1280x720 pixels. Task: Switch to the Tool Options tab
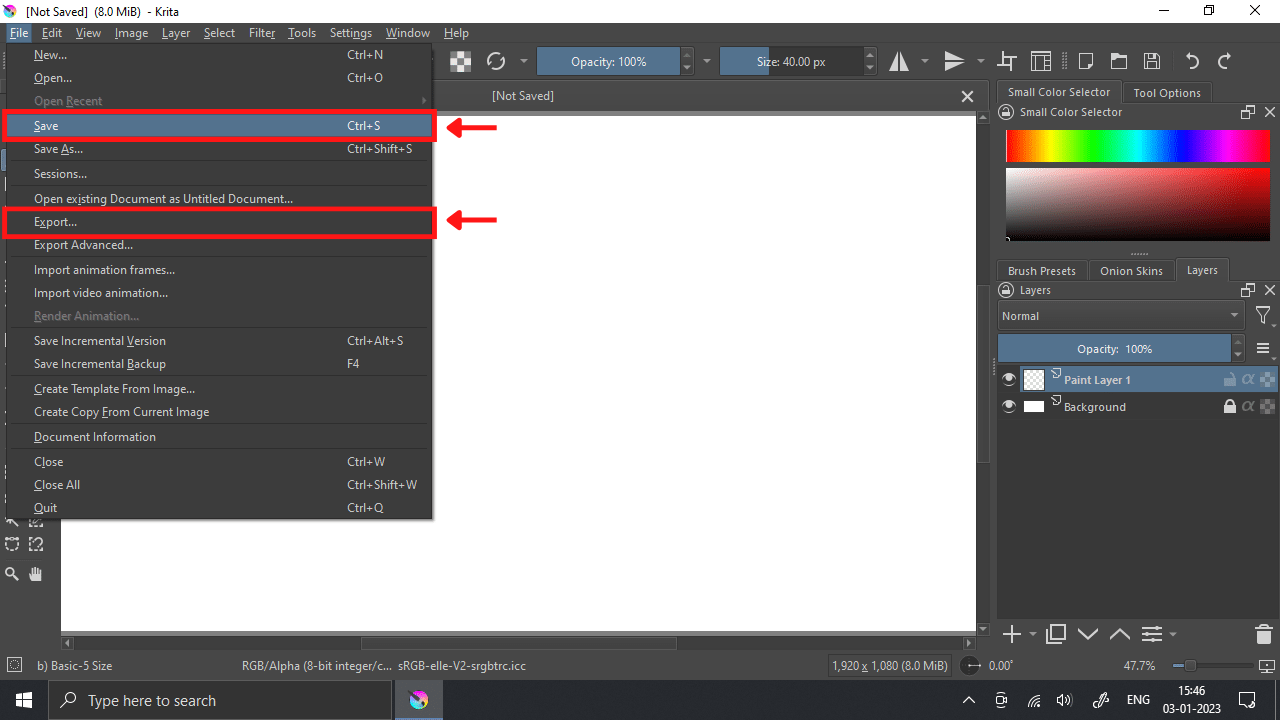click(1167, 93)
